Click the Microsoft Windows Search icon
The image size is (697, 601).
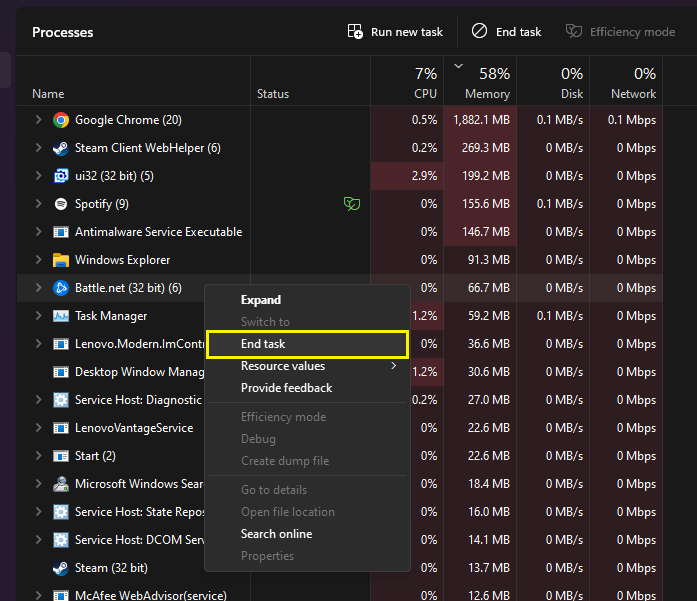click(61, 484)
